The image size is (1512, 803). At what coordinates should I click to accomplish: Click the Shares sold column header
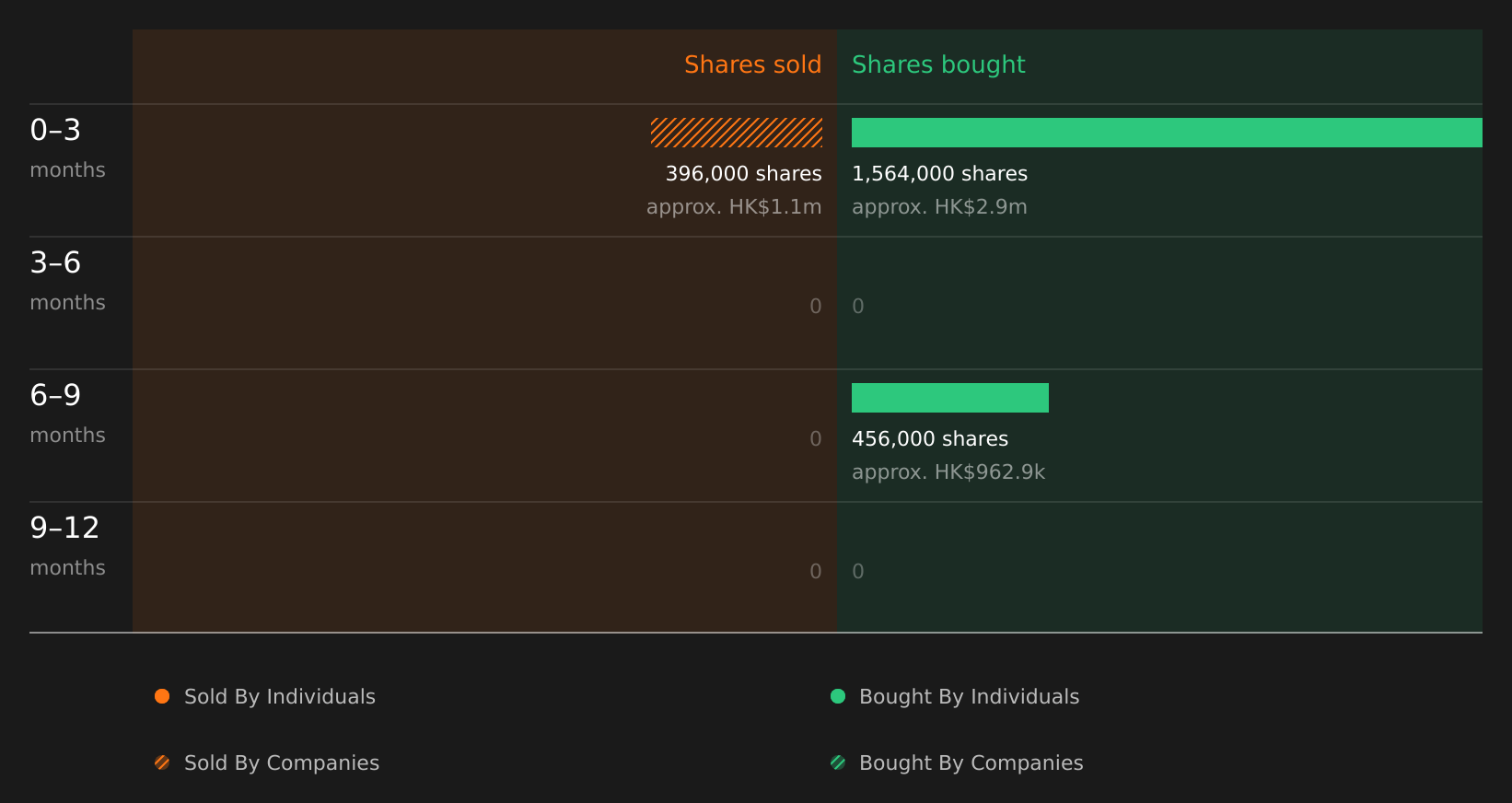point(752,64)
